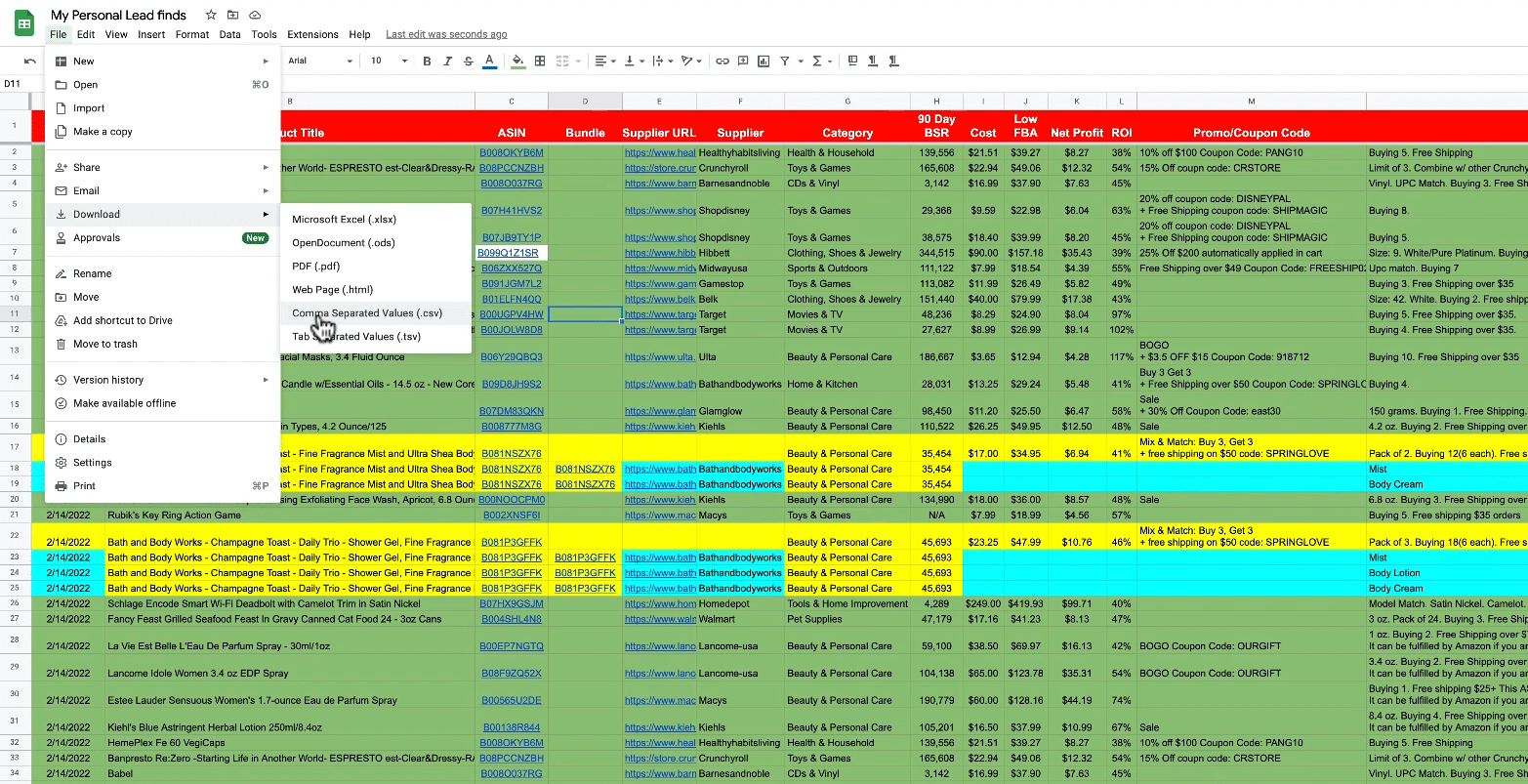This screenshot has width=1528, height=784.
Task: Click the insert comment icon
Action: coord(743,61)
